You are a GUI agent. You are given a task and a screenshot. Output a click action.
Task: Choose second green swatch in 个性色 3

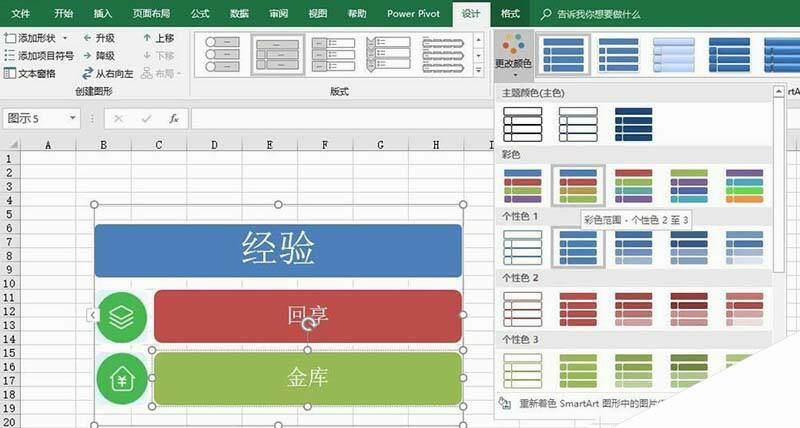[x=578, y=370]
